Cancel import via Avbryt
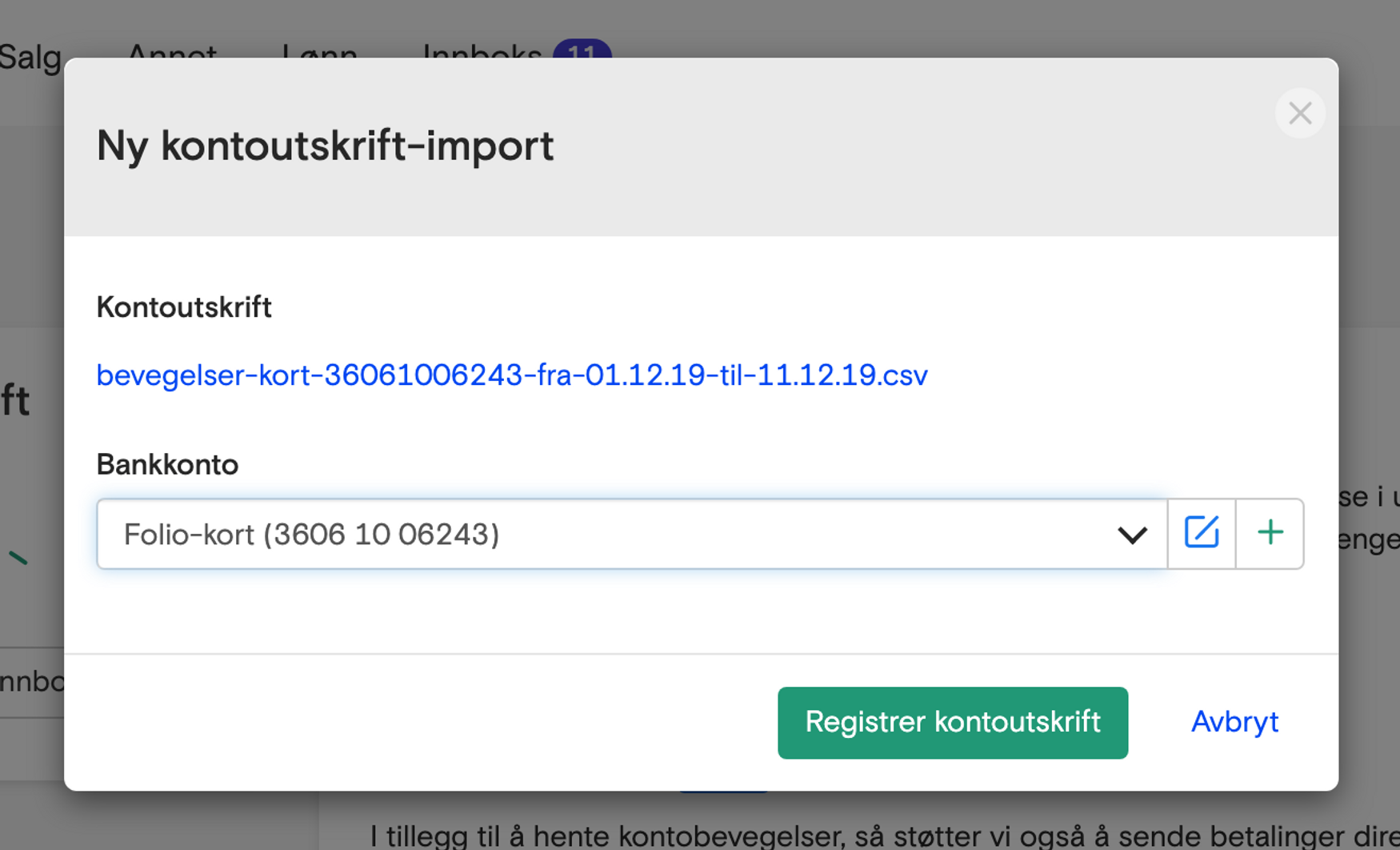This screenshot has height=850, width=1400. tap(1234, 722)
